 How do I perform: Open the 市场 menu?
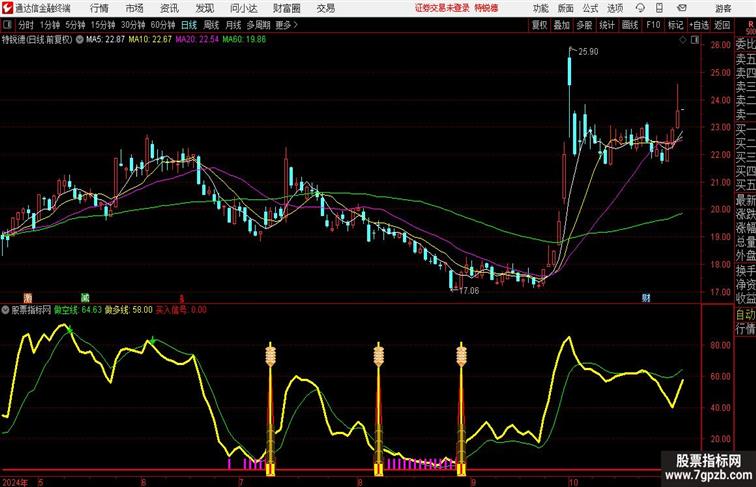point(134,8)
